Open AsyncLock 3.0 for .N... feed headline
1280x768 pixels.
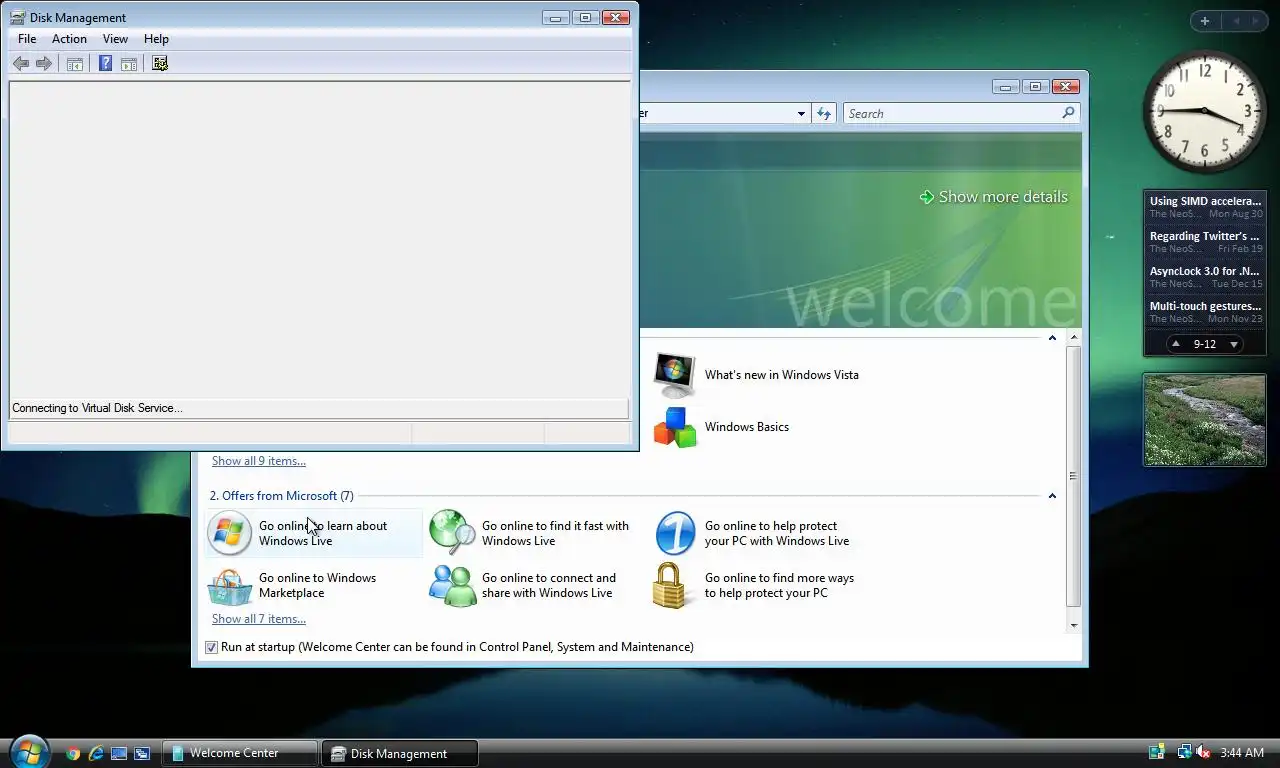click(1205, 271)
